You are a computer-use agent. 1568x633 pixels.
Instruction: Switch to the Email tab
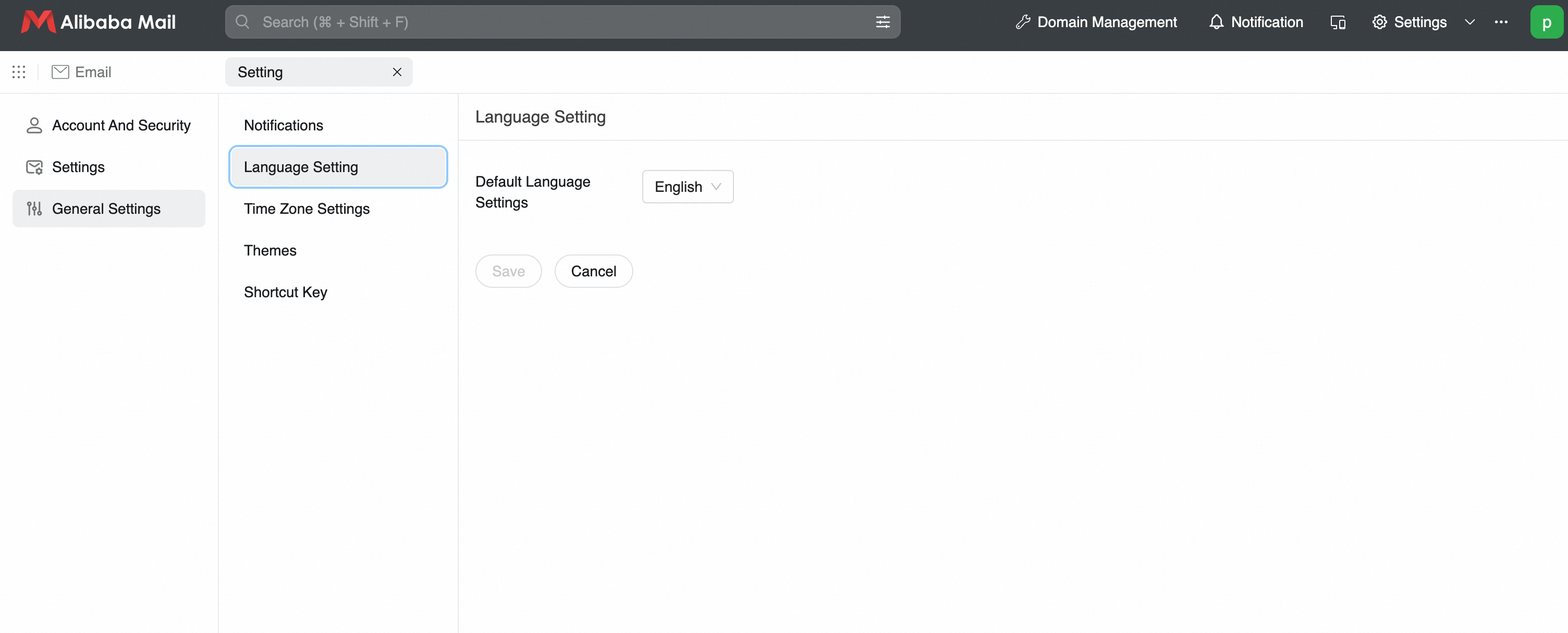(x=81, y=72)
